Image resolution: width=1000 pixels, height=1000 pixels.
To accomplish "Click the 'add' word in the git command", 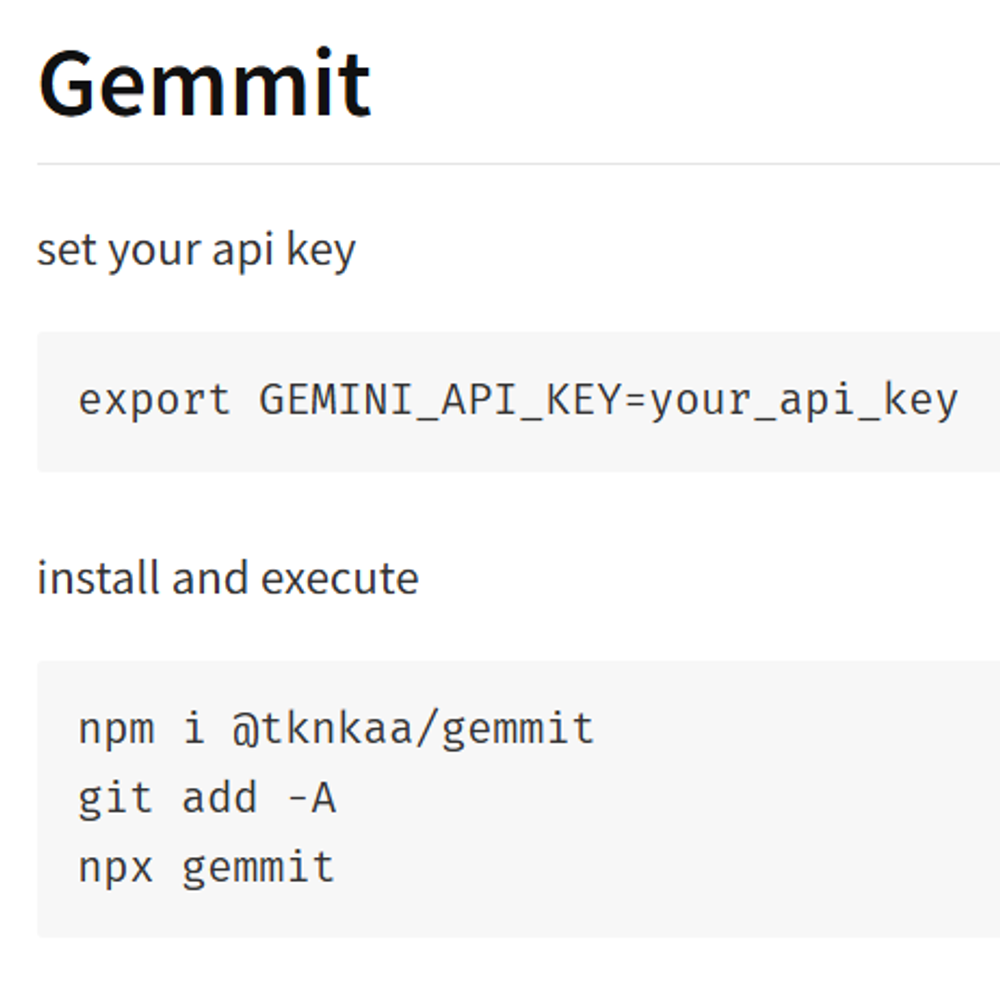I will [219, 798].
